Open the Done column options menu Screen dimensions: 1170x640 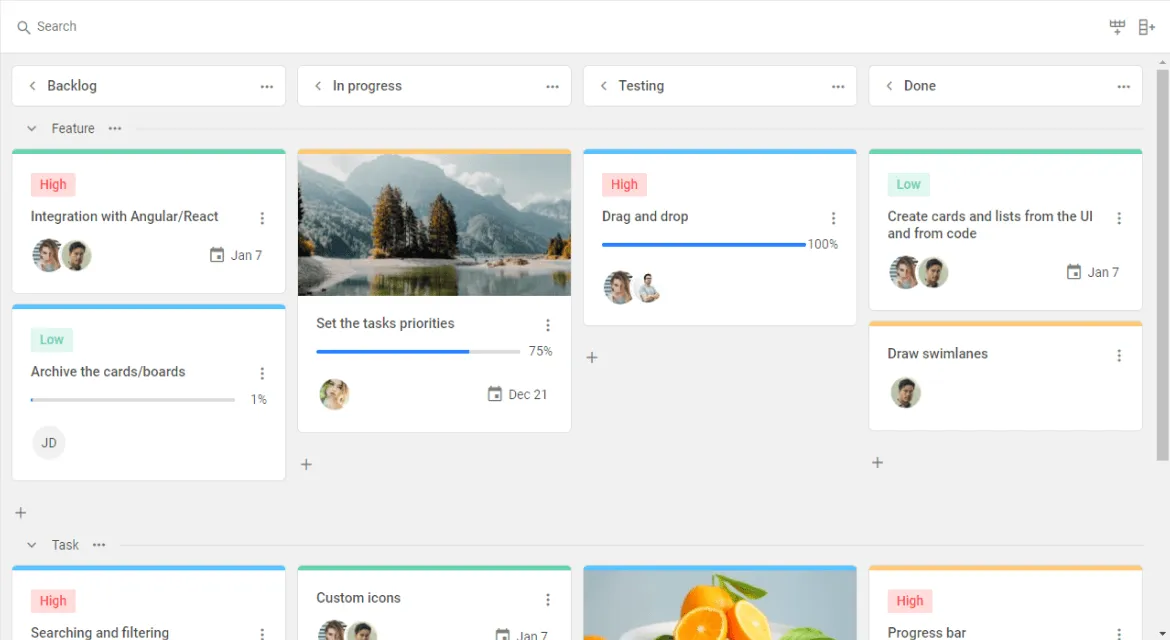coord(1124,87)
